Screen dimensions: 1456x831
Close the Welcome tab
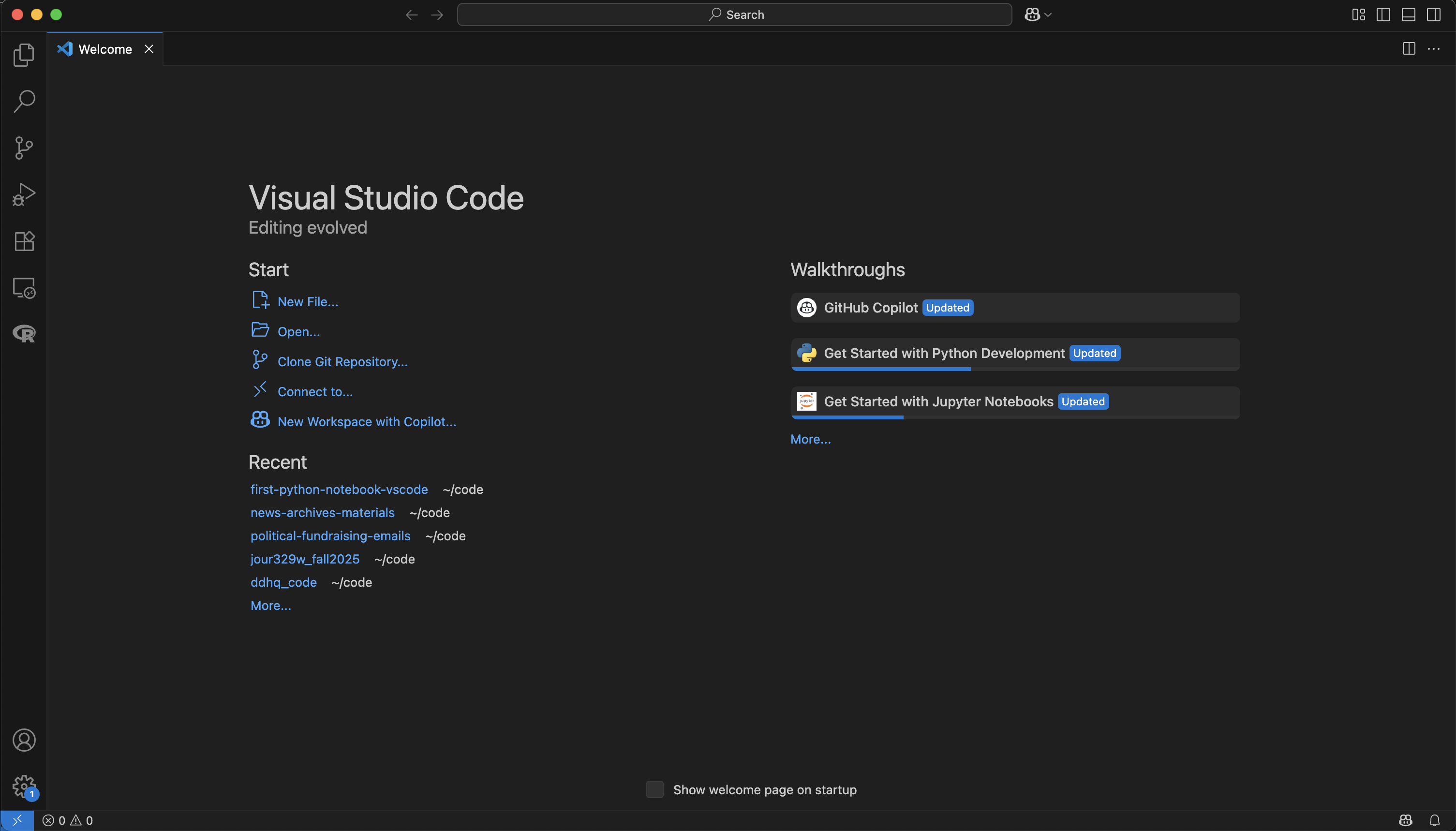point(149,49)
